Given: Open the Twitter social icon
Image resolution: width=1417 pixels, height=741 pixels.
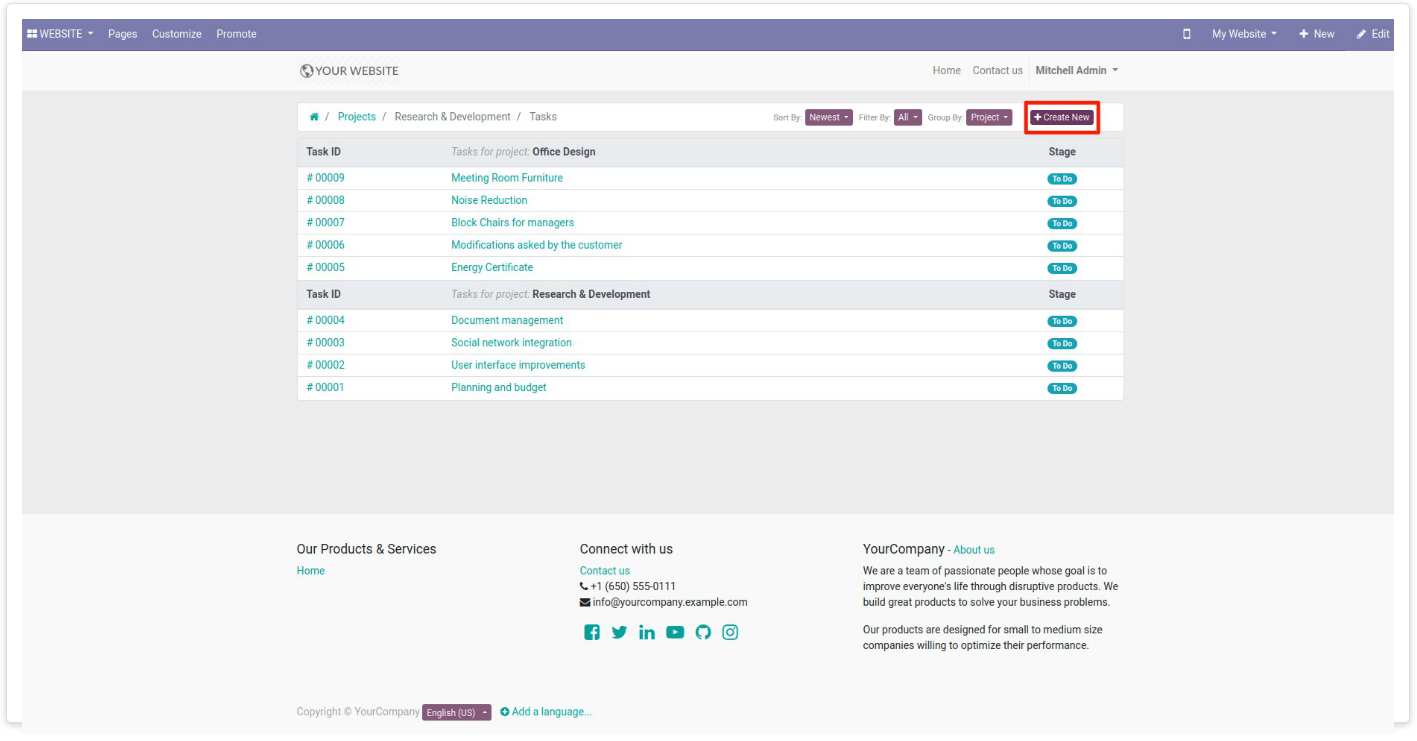Looking at the screenshot, I should click(619, 632).
